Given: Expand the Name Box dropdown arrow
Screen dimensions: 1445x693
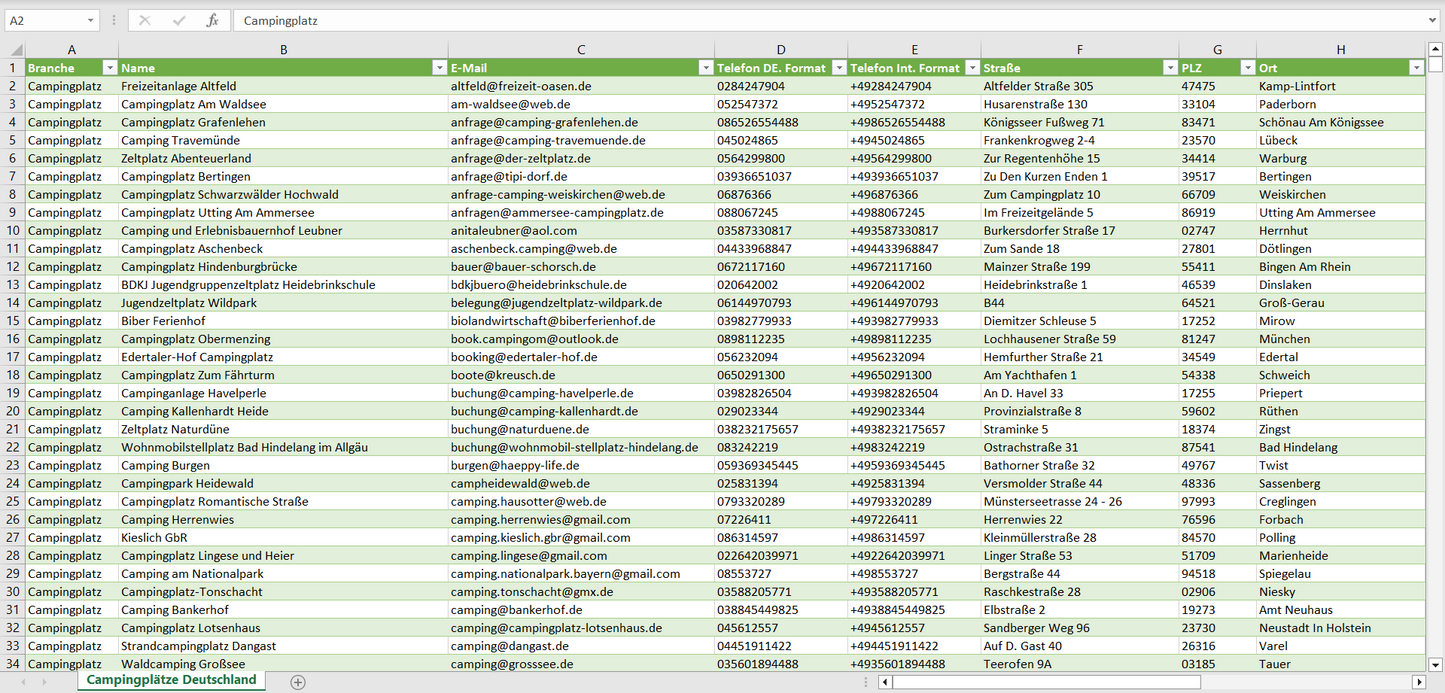Looking at the screenshot, I should pyautogui.click(x=91, y=20).
